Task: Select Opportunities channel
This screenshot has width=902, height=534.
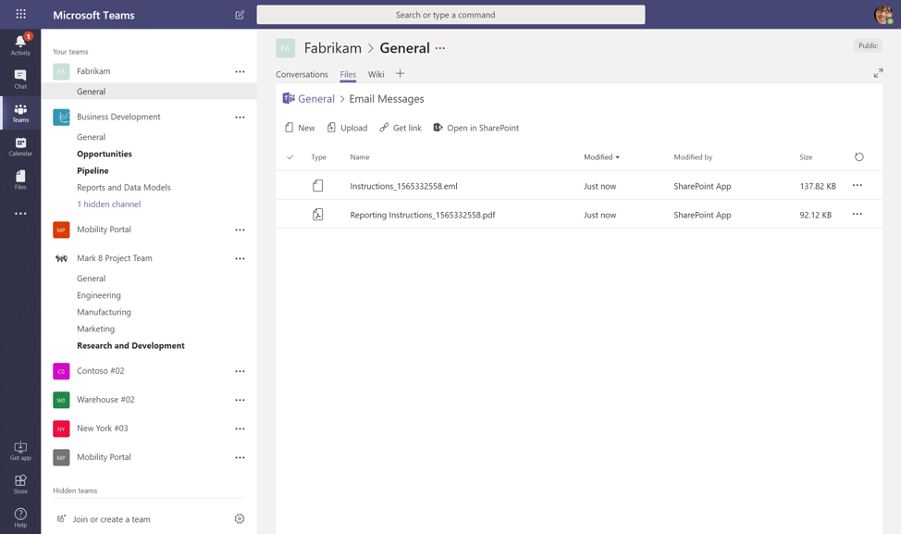Action: point(104,154)
